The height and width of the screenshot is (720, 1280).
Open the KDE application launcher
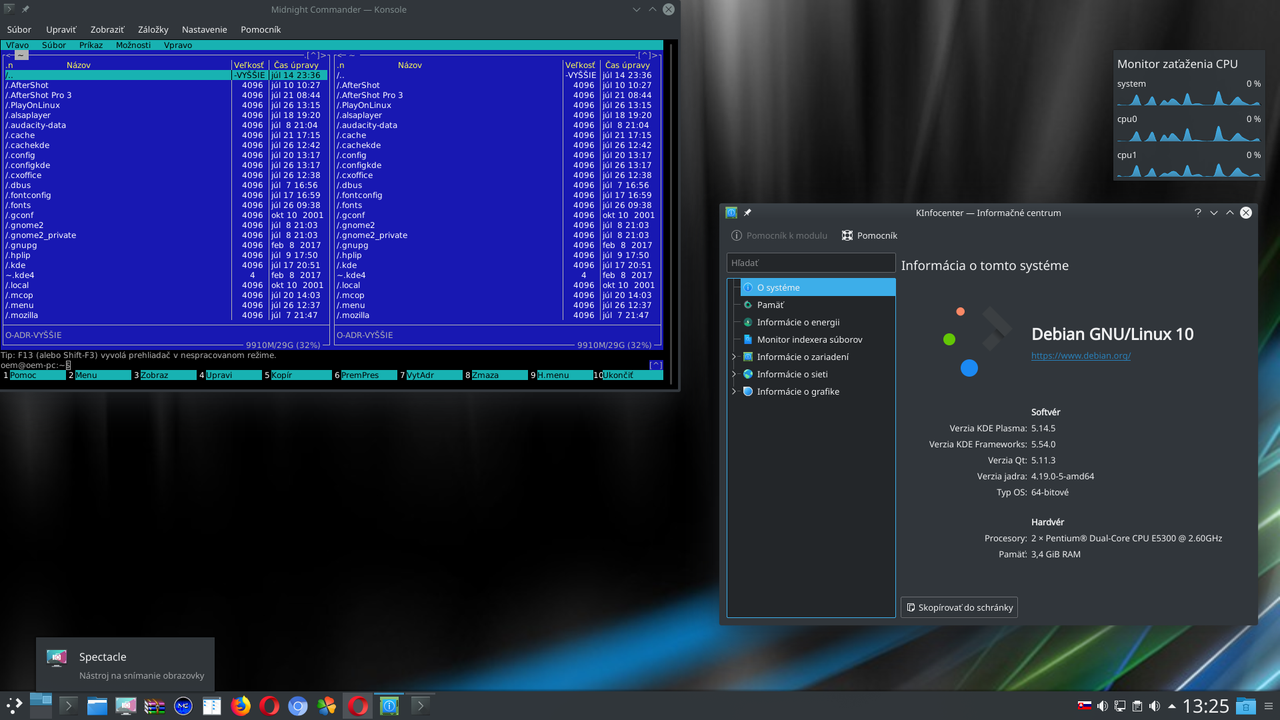coord(14,706)
